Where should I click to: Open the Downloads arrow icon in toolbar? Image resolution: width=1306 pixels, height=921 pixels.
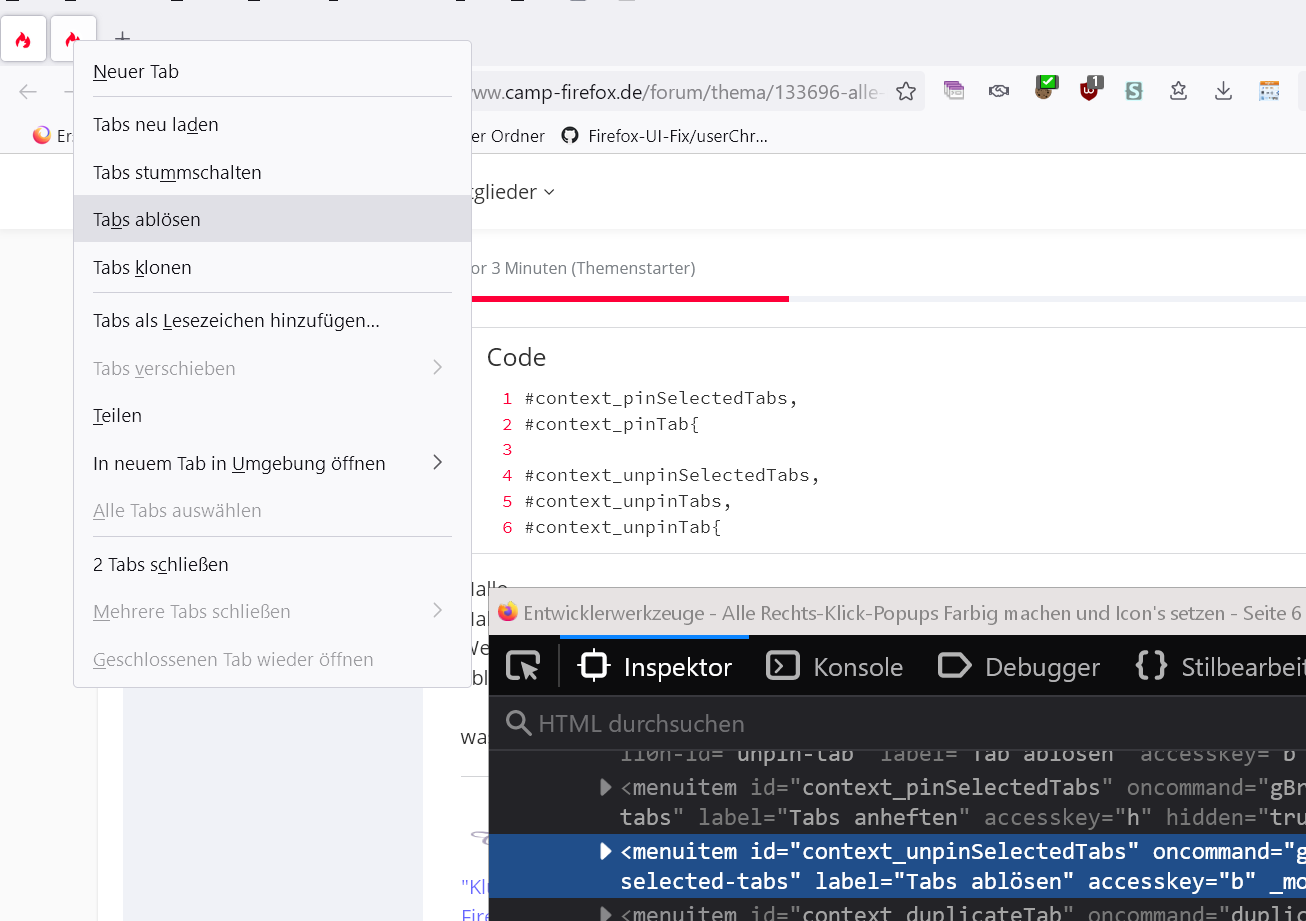coord(1223,92)
